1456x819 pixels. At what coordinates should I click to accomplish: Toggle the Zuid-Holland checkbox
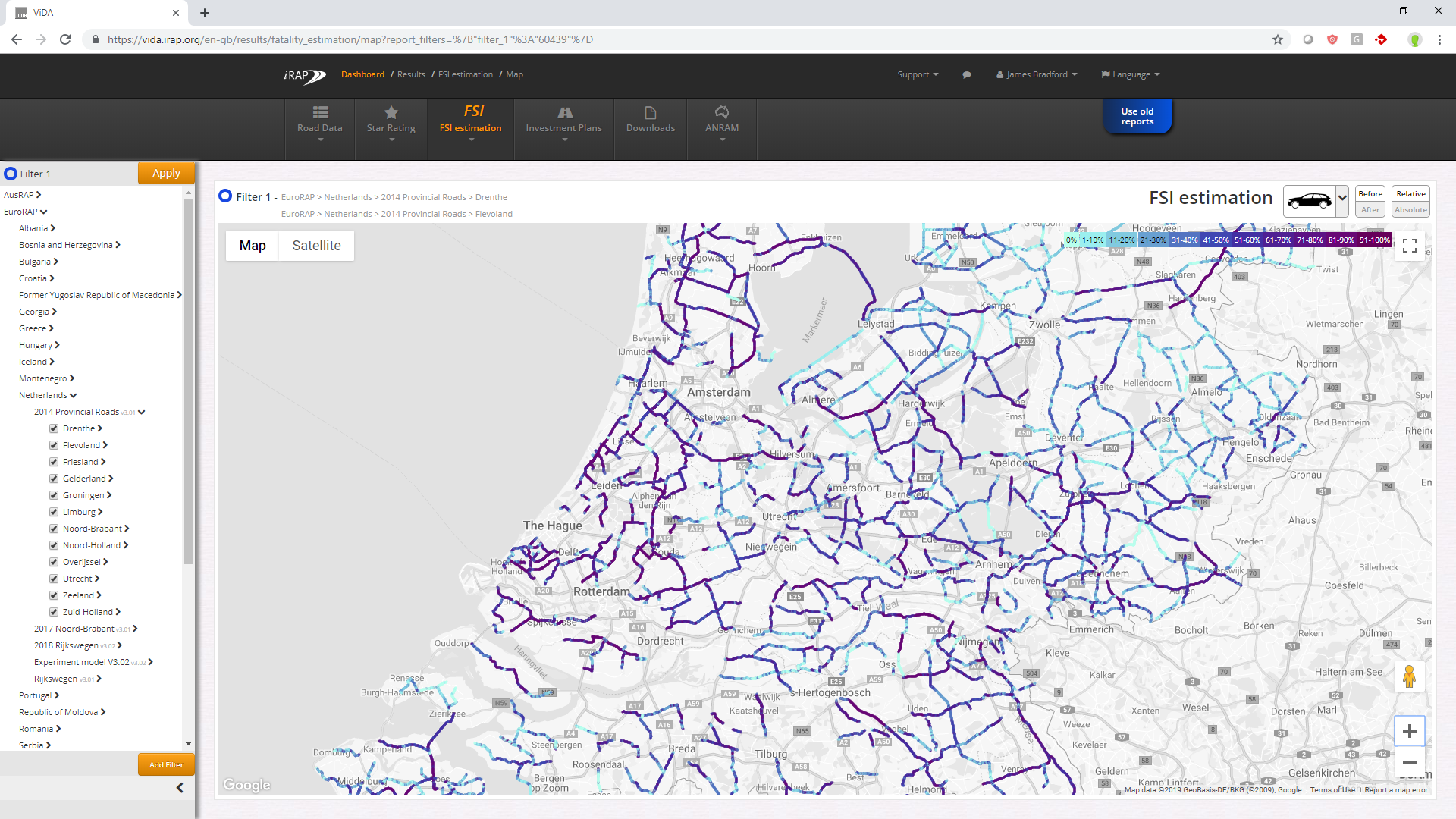pos(54,612)
